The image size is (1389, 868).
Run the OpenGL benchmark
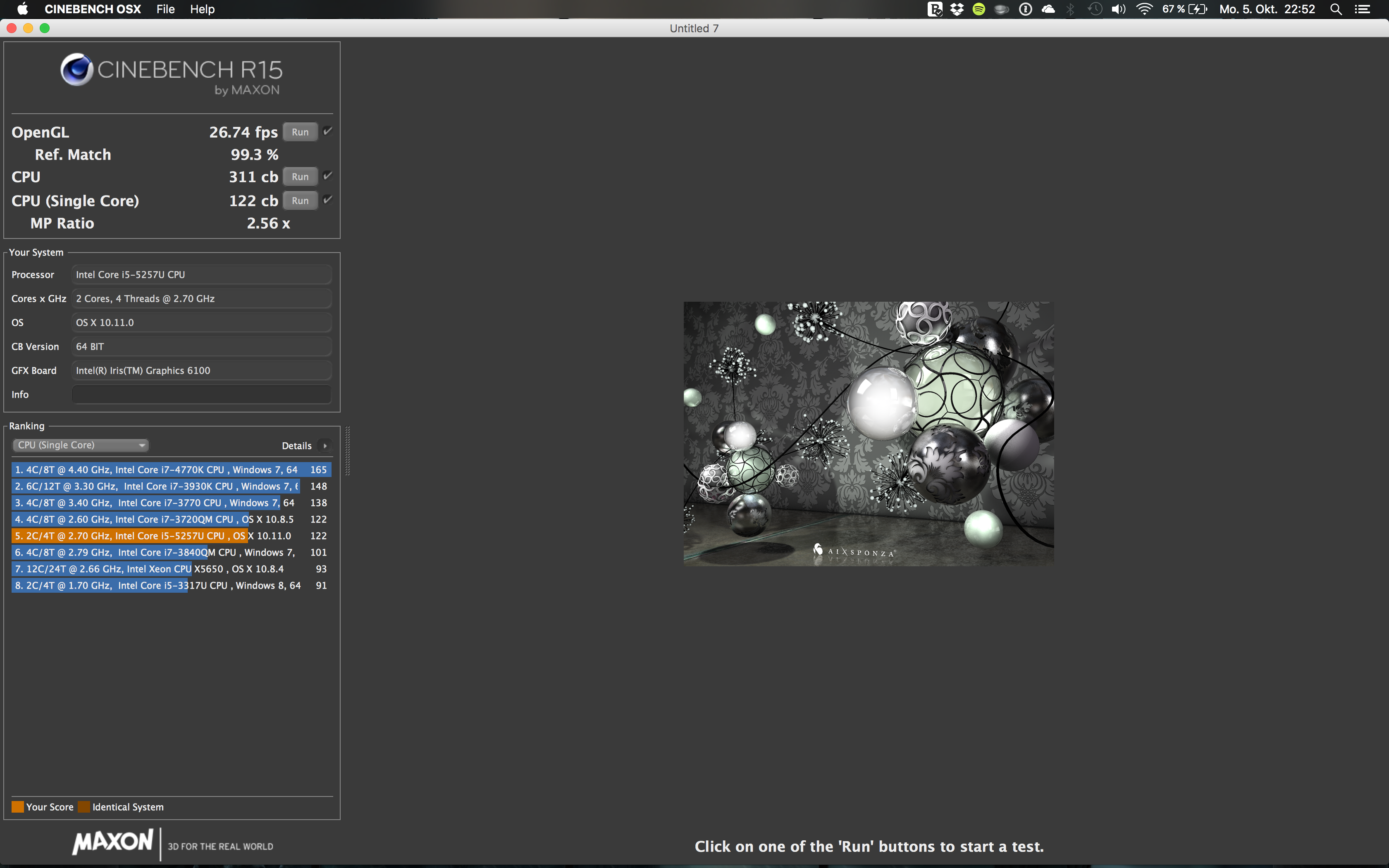click(300, 132)
